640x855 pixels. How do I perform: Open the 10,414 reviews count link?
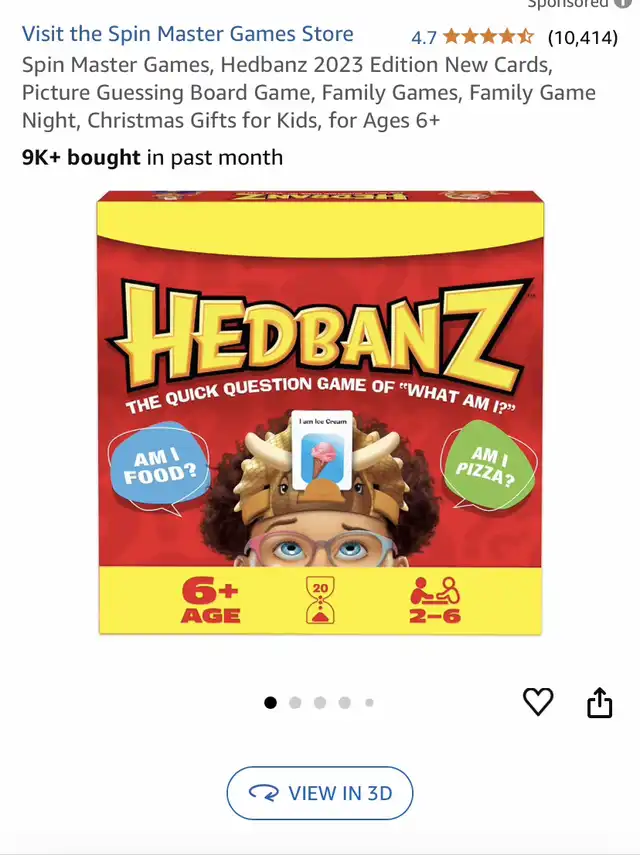point(583,38)
